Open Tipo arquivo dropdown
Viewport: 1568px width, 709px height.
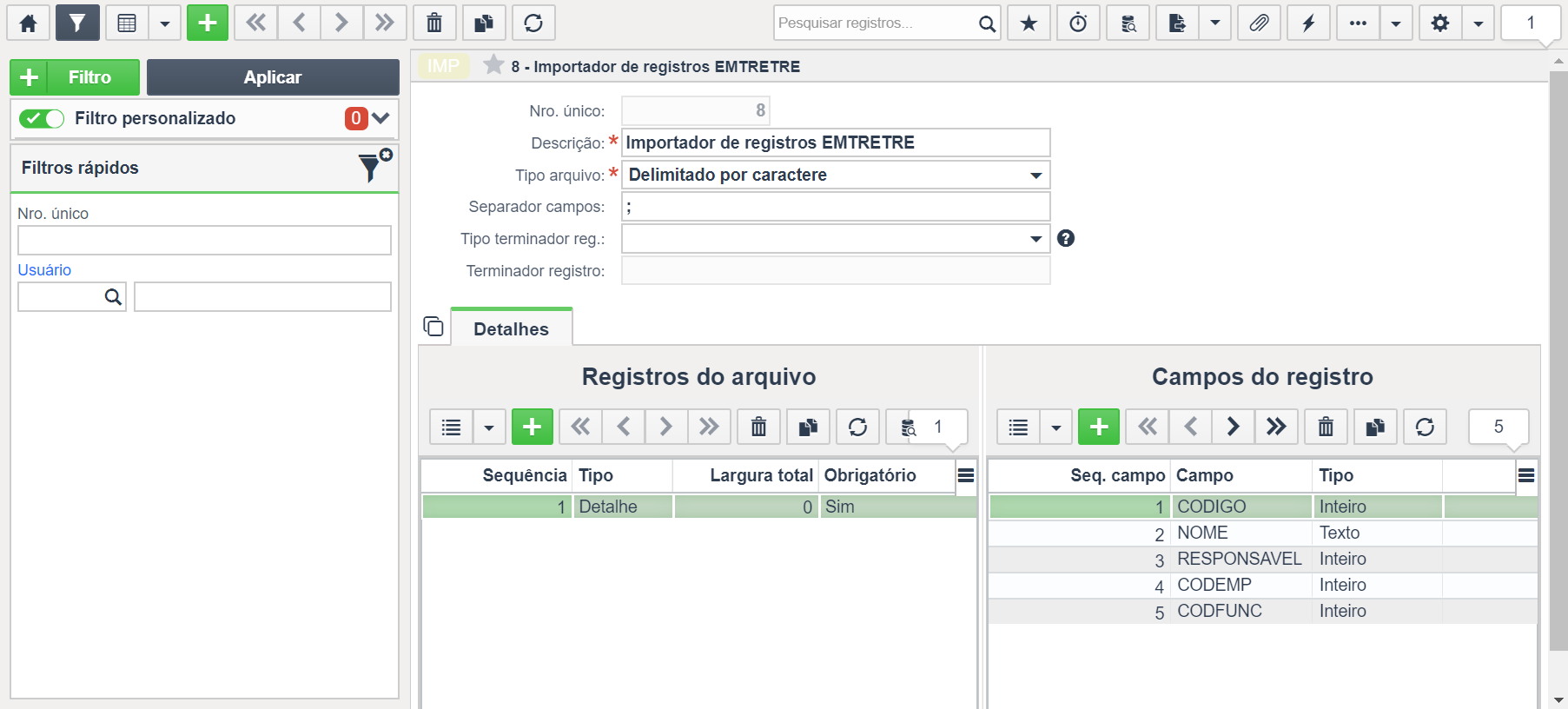(x=836, y=175)
